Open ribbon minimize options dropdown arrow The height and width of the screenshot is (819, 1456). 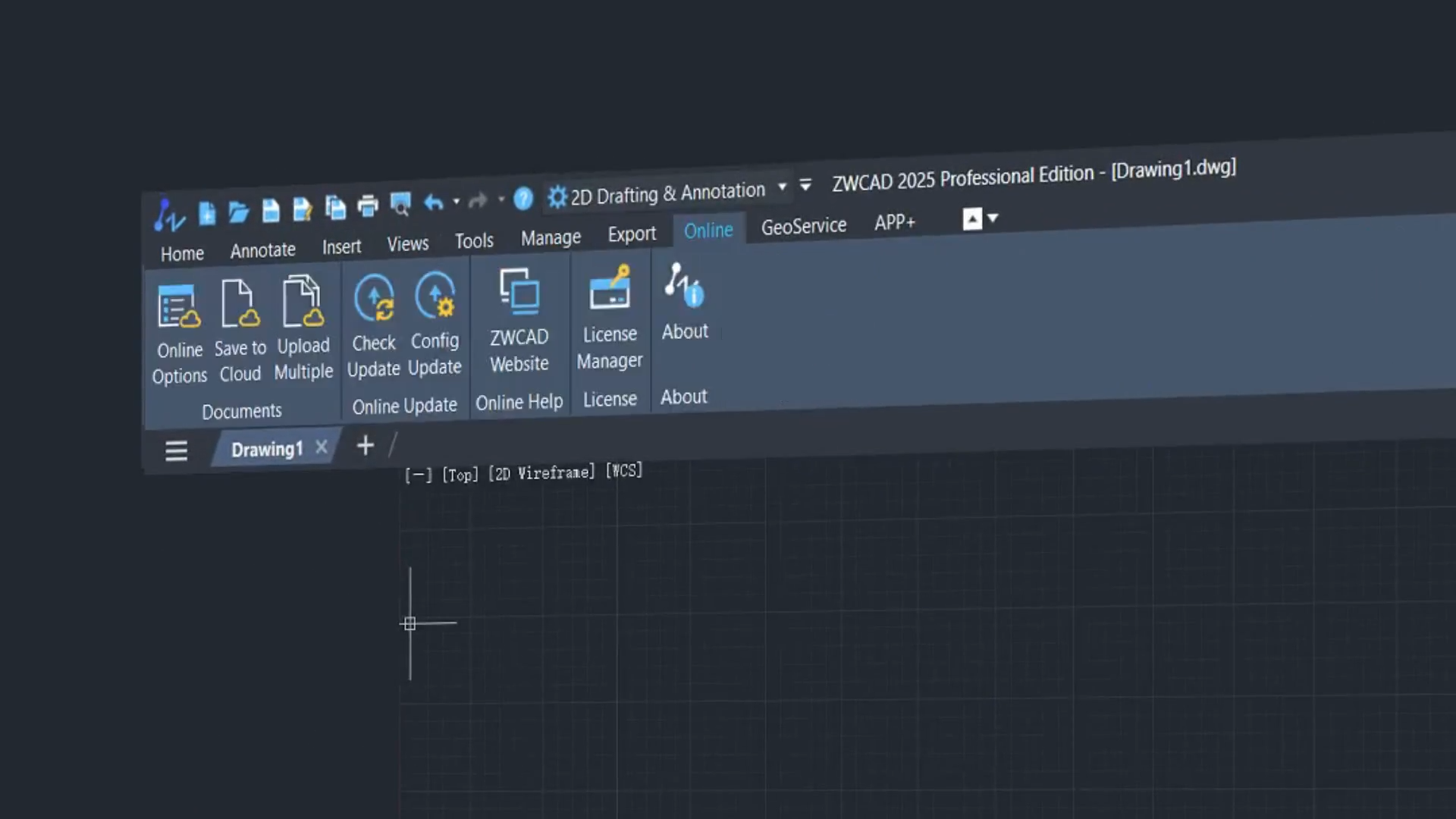(x=993, y=218)
